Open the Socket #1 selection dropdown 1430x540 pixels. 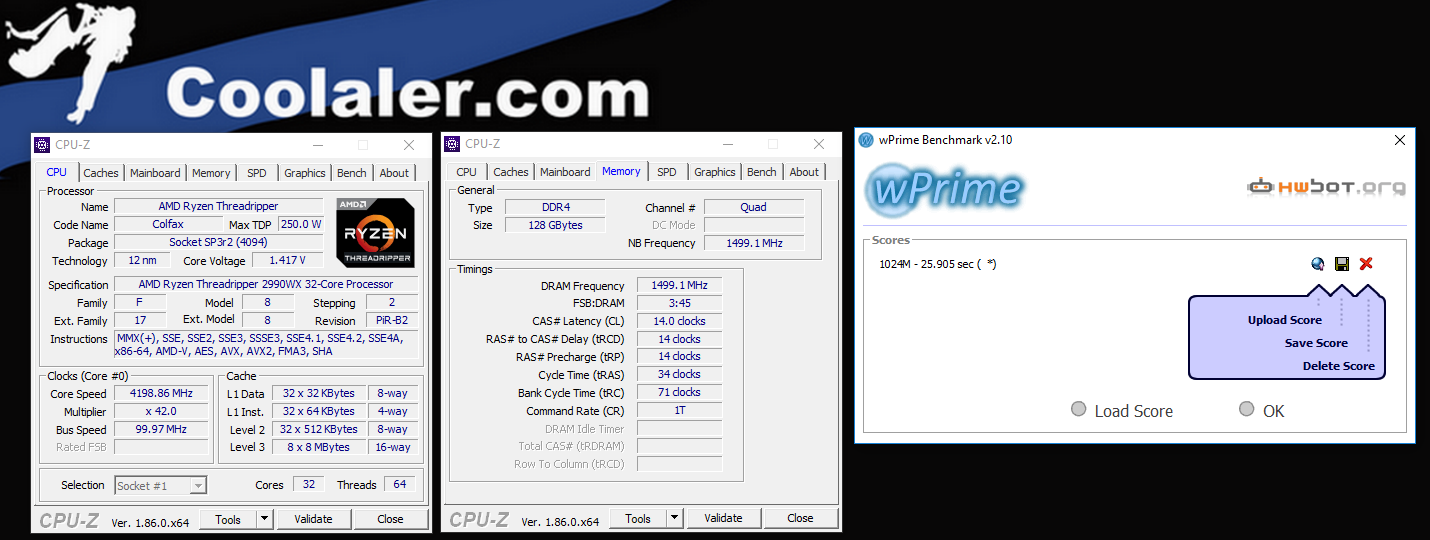pyautogui.click(x=160, y=485)
